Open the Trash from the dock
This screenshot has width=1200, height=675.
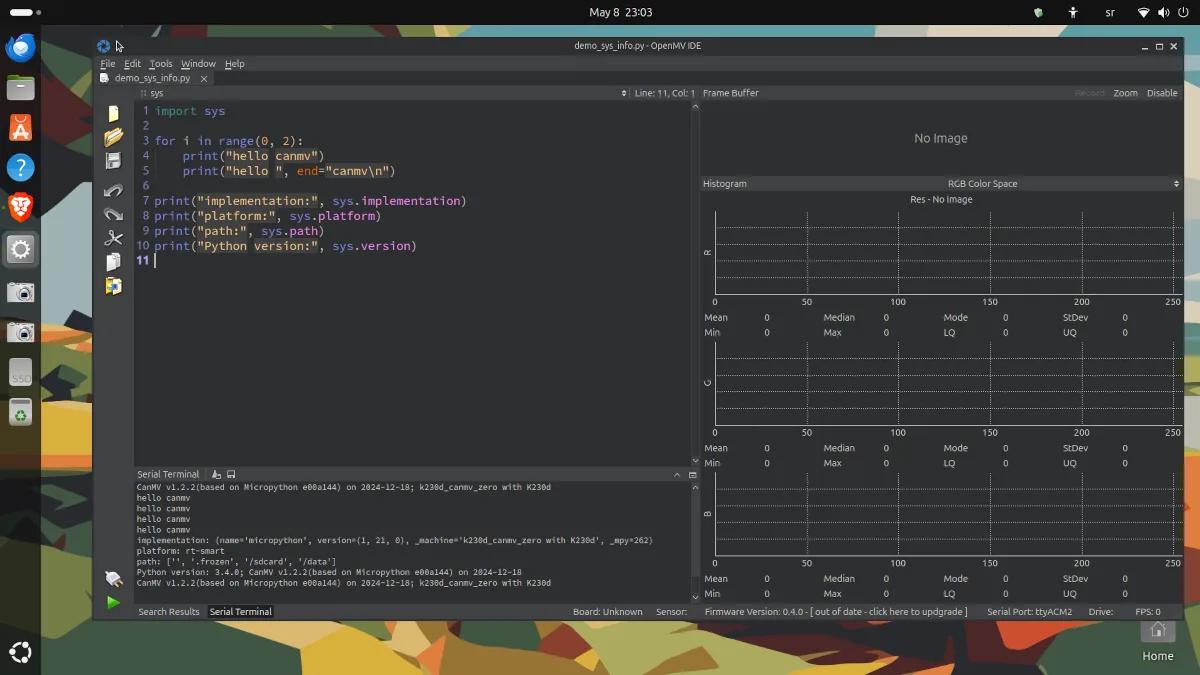tap(20, 412)
